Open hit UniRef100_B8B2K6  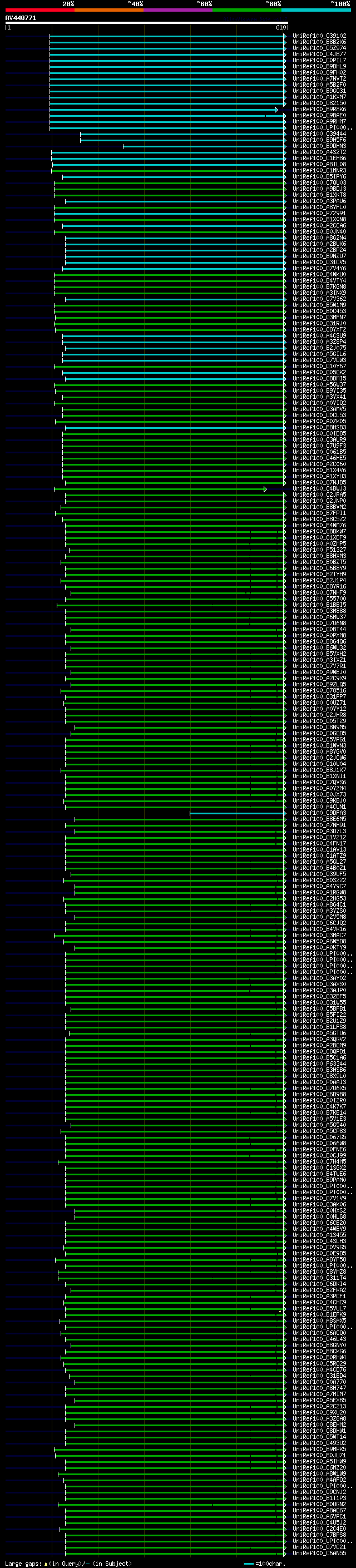pyautogui.click(x=319, y=42)
